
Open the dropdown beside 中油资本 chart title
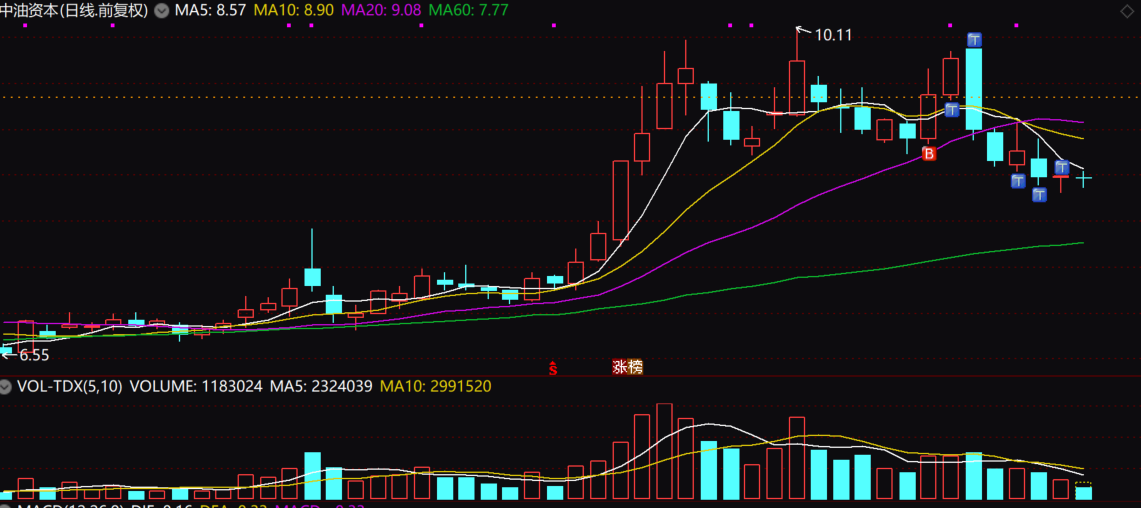coord(161,11)
